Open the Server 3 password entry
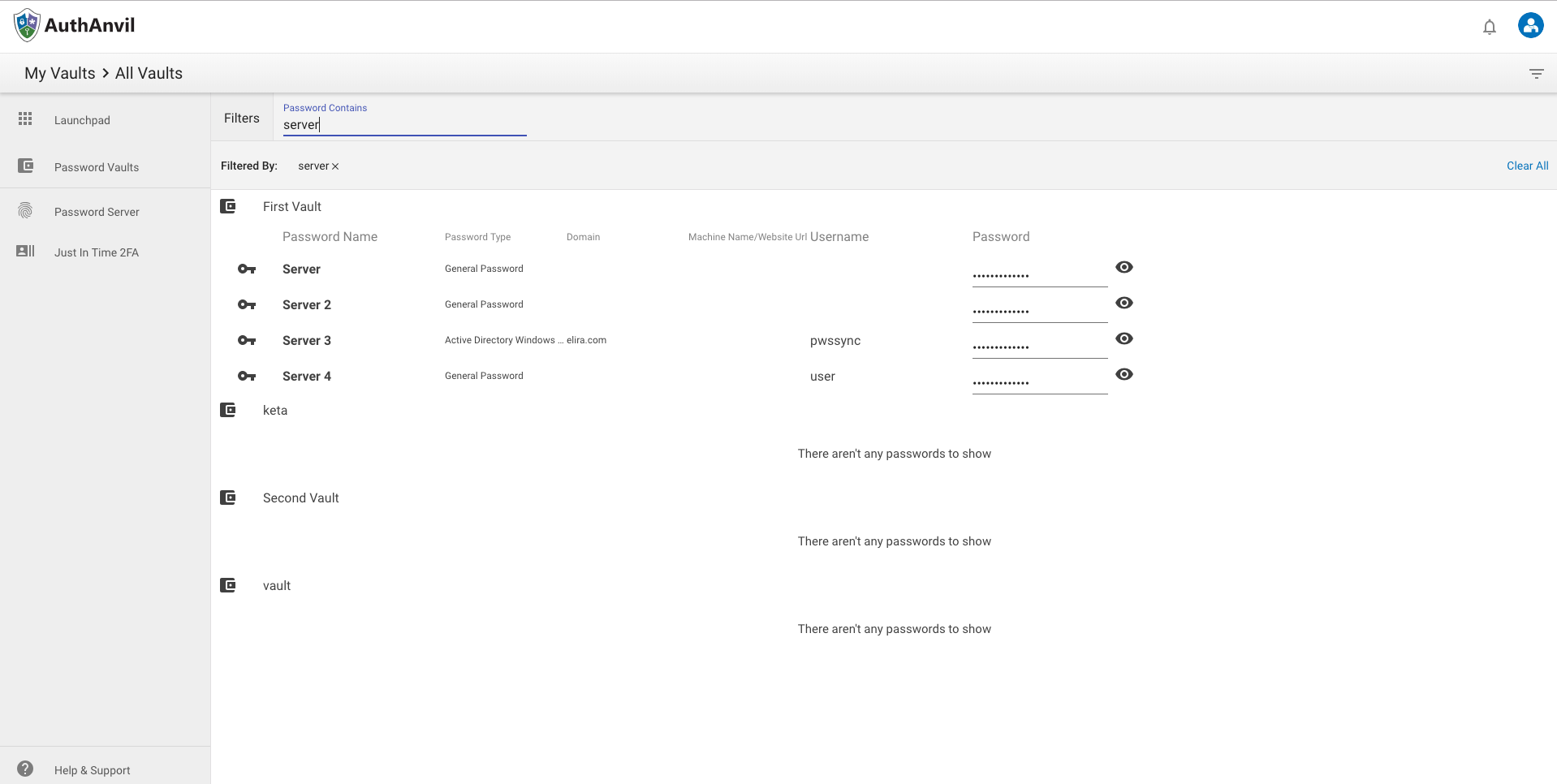Screen dimensions: 1557x784 (307, 341)
